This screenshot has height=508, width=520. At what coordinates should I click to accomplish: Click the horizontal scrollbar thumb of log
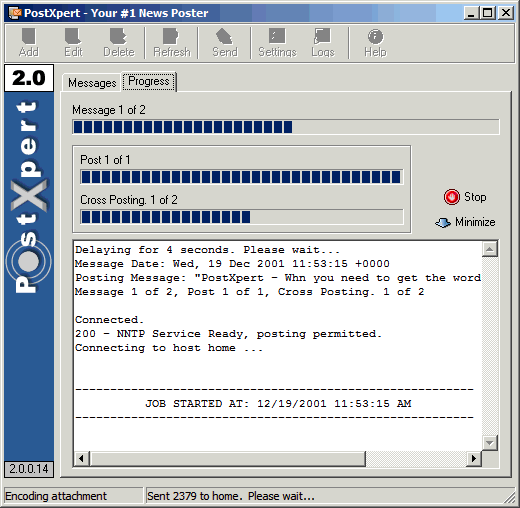coord(228,459)
